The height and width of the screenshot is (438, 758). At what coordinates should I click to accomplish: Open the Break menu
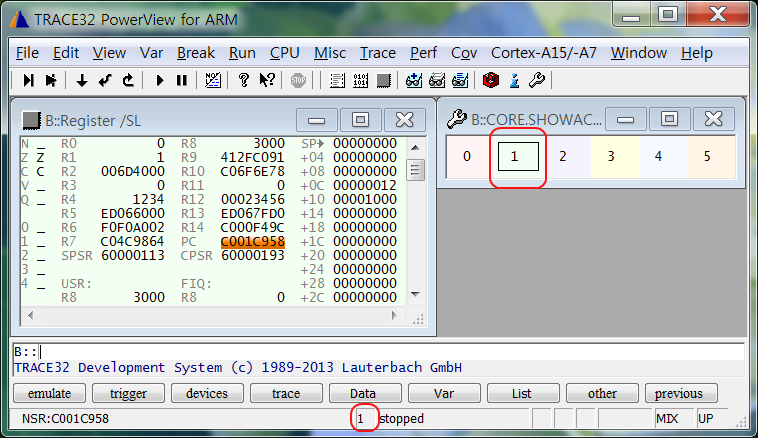point(196,52)
